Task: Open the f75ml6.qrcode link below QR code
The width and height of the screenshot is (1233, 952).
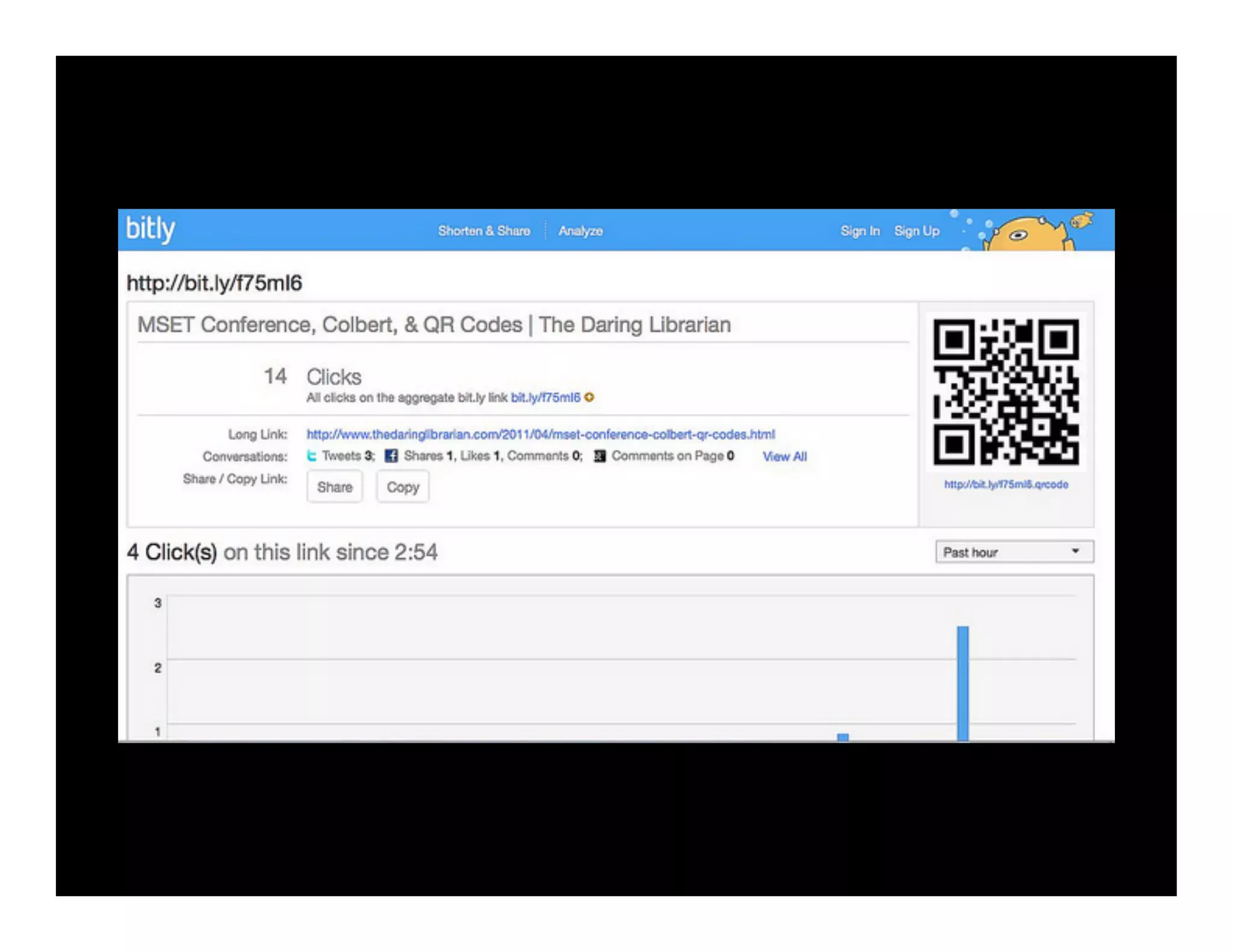Action: click(1005, 484)
